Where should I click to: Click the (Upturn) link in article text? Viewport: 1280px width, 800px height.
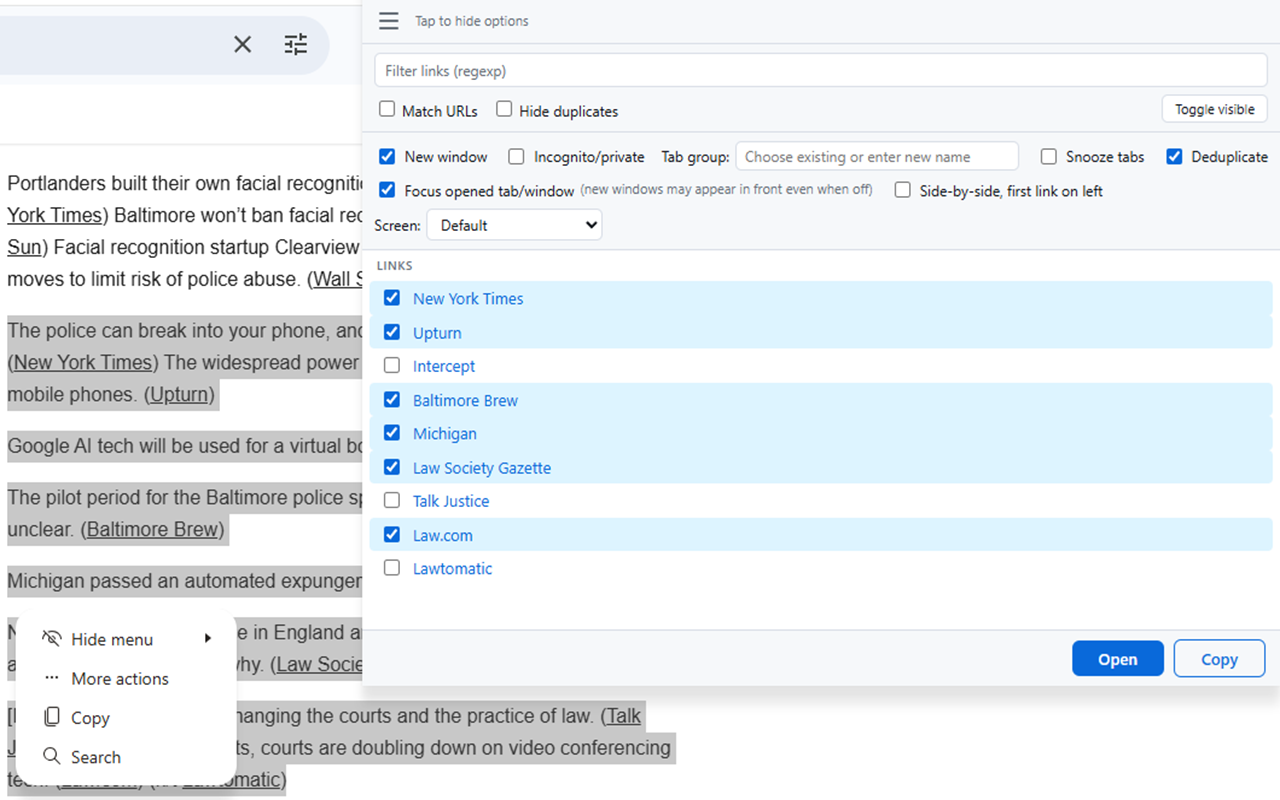180,394
